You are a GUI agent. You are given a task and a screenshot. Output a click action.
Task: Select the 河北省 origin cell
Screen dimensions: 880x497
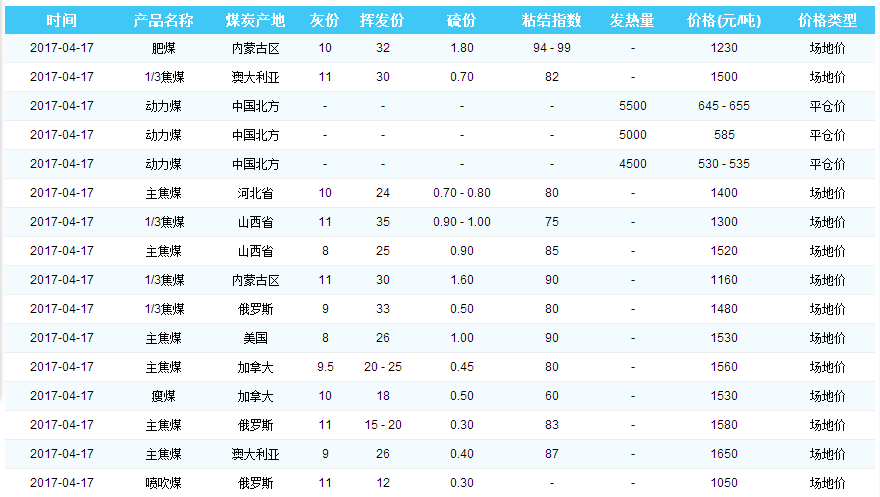pyautogui.click(x=255, y=193)
